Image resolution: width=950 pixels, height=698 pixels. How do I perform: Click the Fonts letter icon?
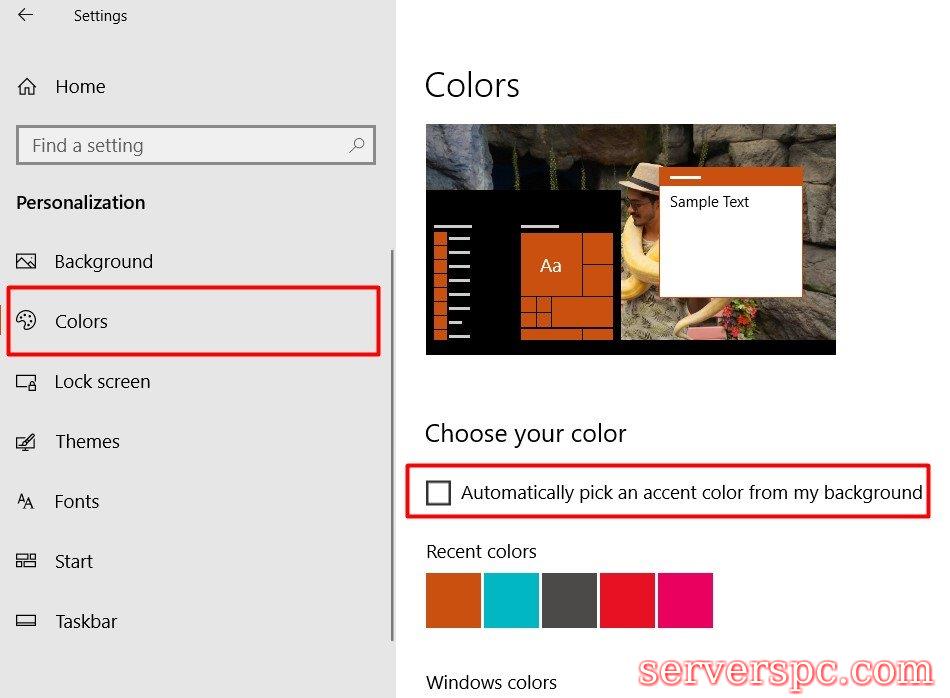point(26,502)
